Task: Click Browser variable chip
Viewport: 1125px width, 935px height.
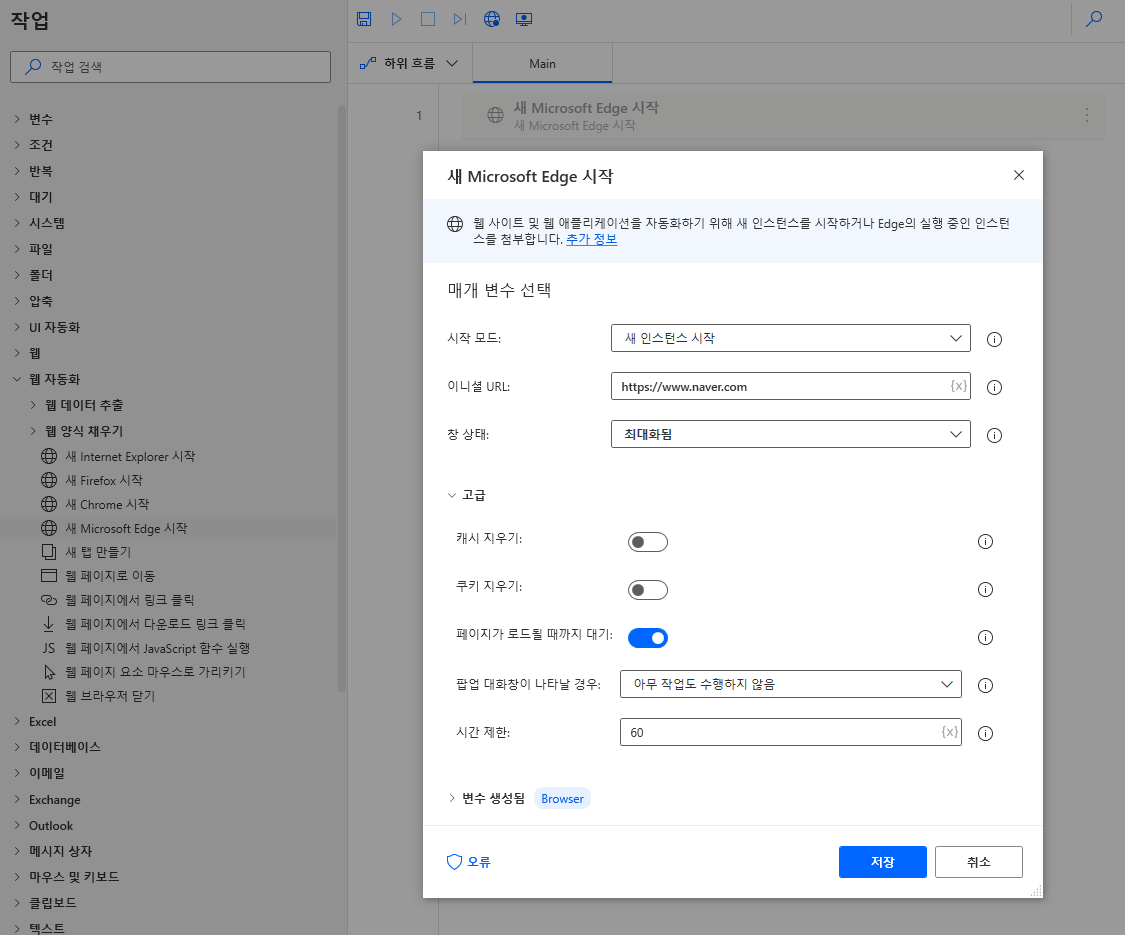Action: pos(562,799)
